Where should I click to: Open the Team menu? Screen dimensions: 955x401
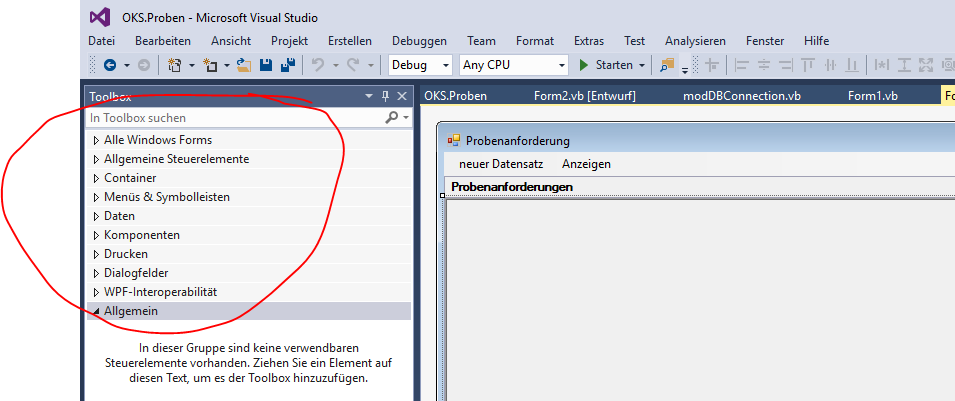click(x=481, y=41)
